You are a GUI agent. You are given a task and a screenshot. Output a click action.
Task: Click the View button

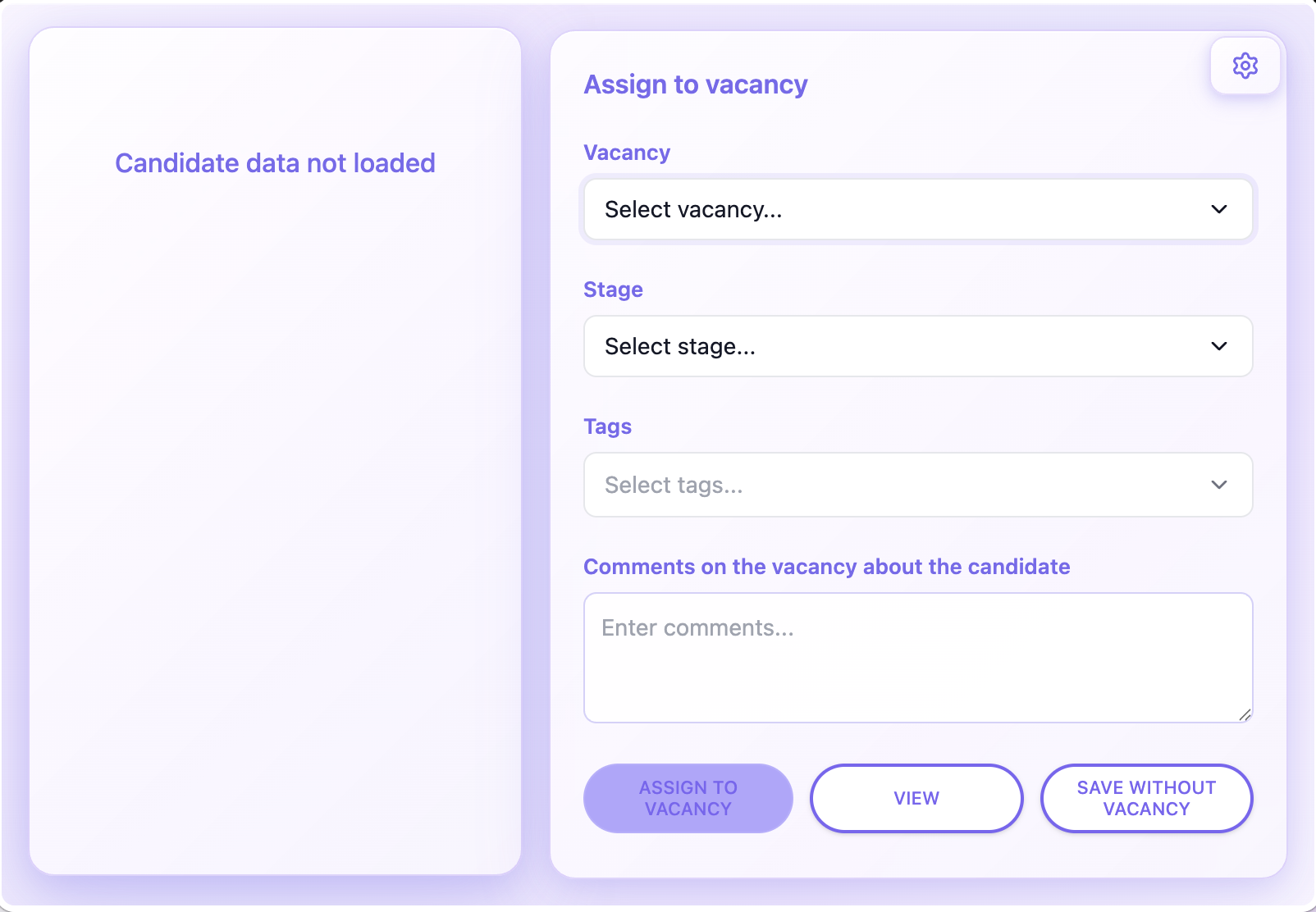[x=916, y=798]
